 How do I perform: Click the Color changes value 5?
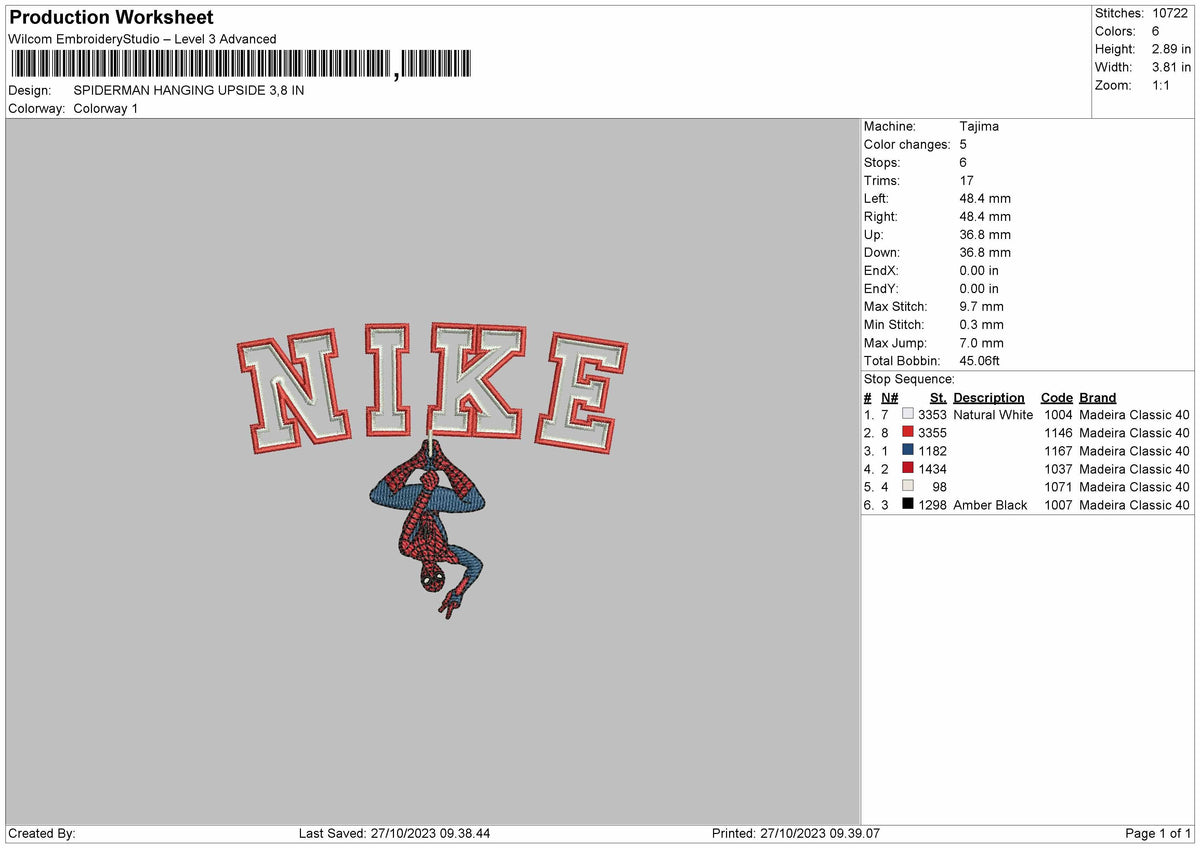(x=963, y=144)
